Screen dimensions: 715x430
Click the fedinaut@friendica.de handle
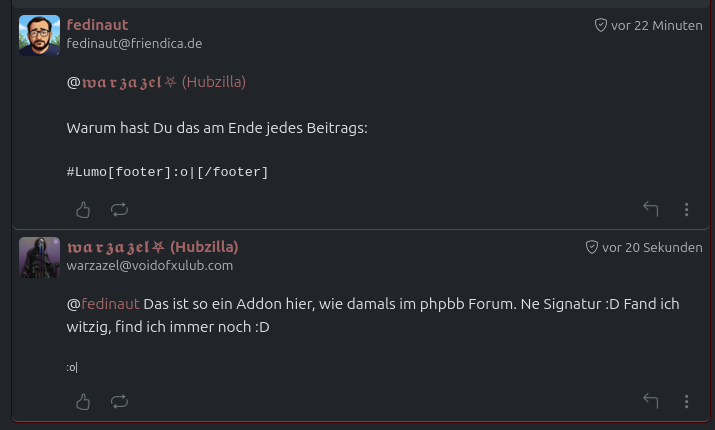tap(134, 43)
